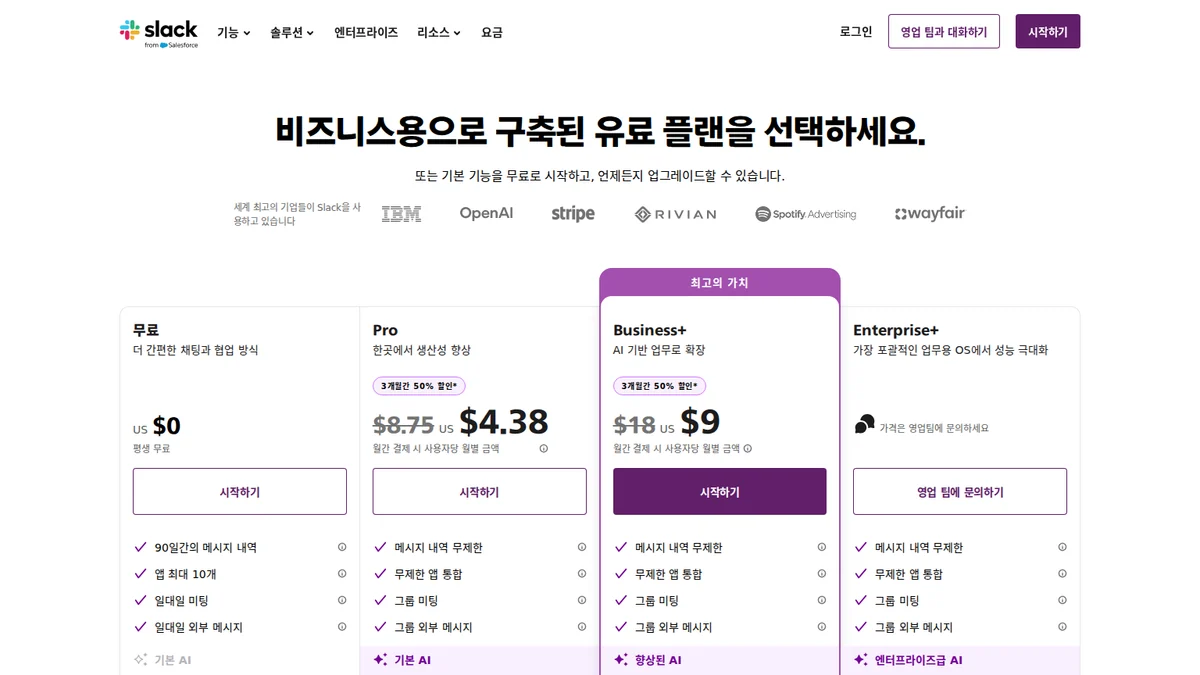Click 기본 AI sparkle icon in 무료 card
This screenshot has height=675, width=1200.
click(140, 660)
